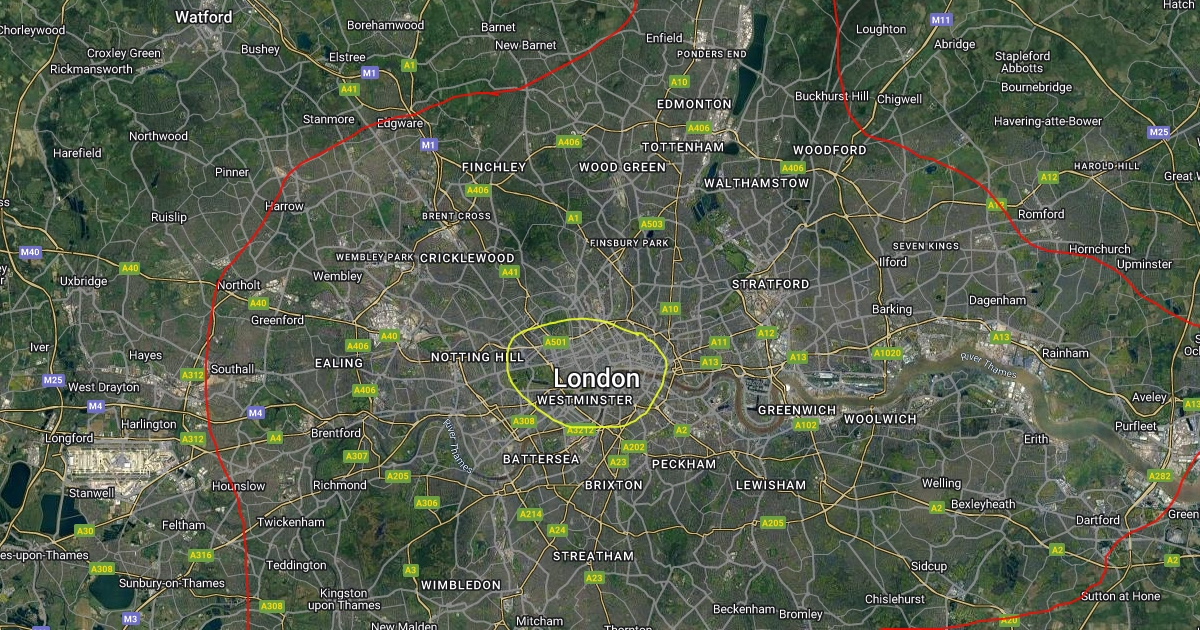The image size is (1200, 630).
Task: Select the A282 road shield near Dartford crossing
Action: coord(1160,476)
